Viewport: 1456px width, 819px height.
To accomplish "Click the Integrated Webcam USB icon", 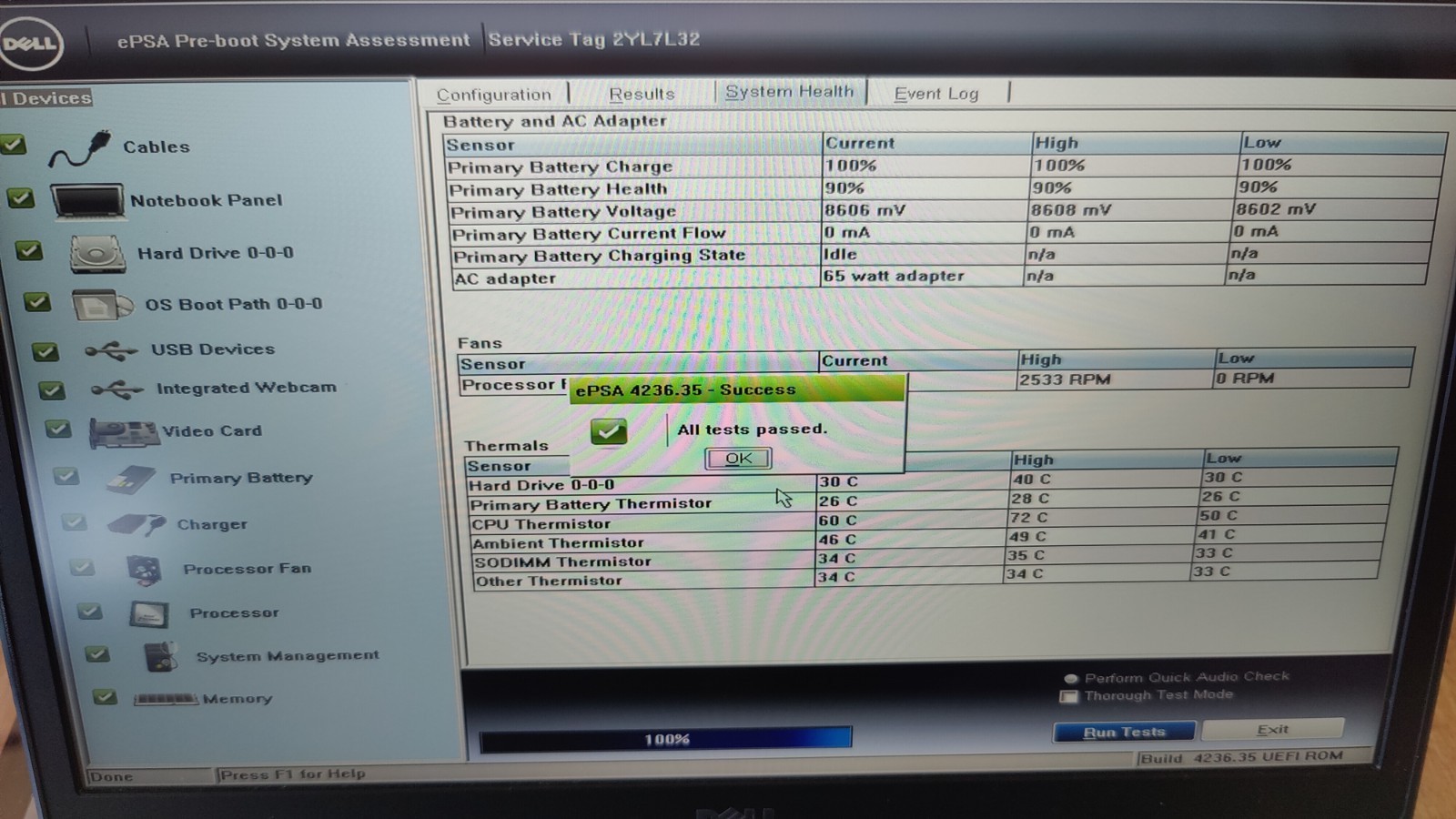I will click(x=117, y=389).
